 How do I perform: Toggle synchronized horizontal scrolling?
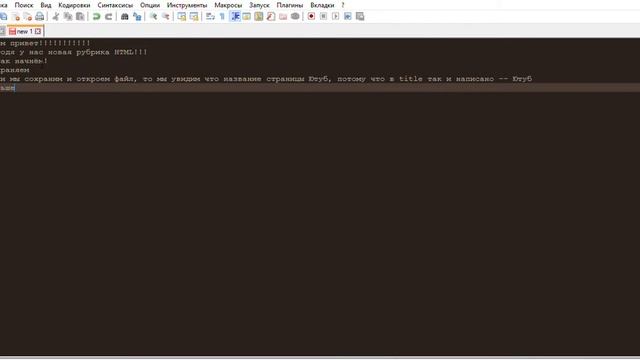(194, 16)
